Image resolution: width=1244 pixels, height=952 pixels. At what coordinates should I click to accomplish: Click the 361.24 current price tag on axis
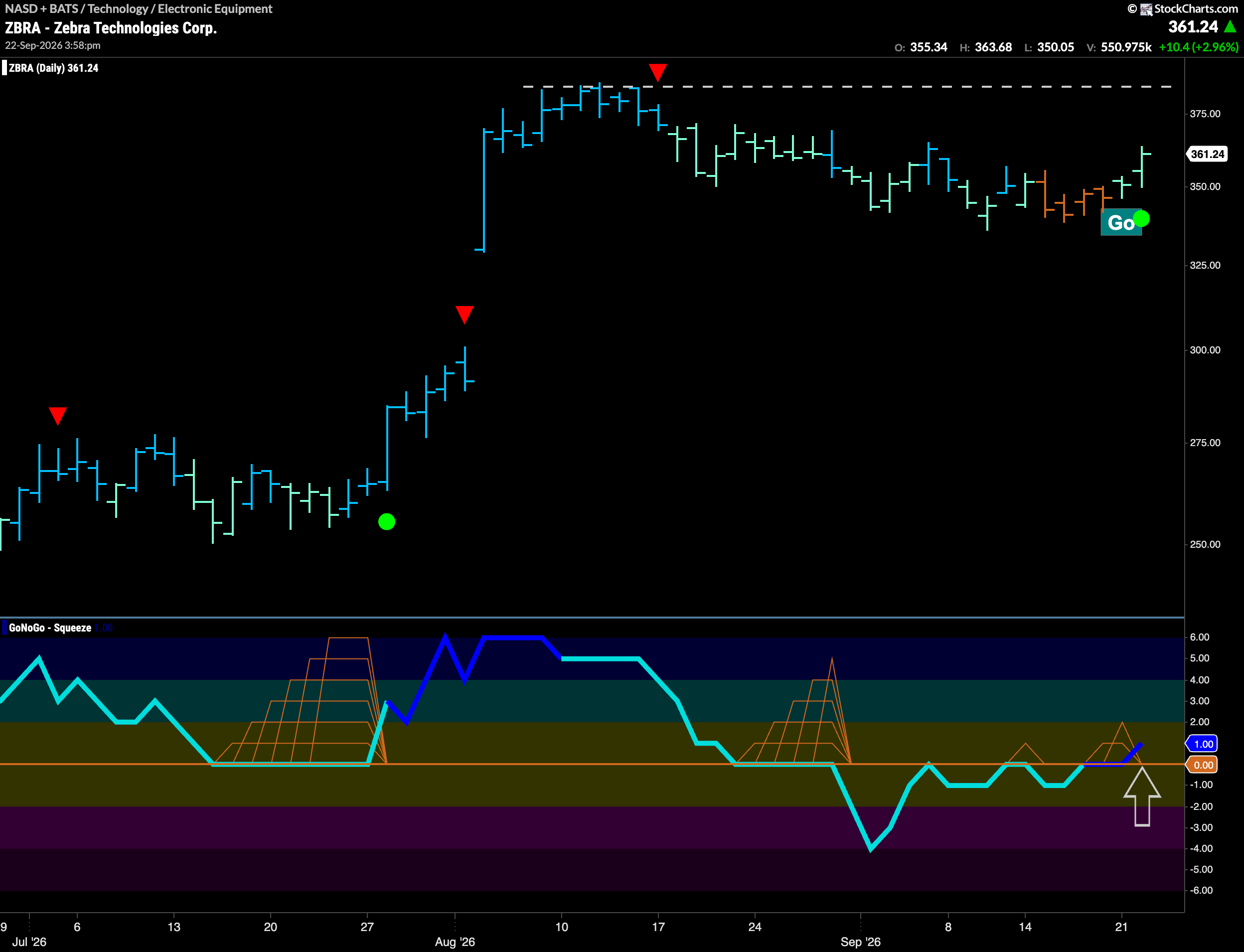point(1207,154)
